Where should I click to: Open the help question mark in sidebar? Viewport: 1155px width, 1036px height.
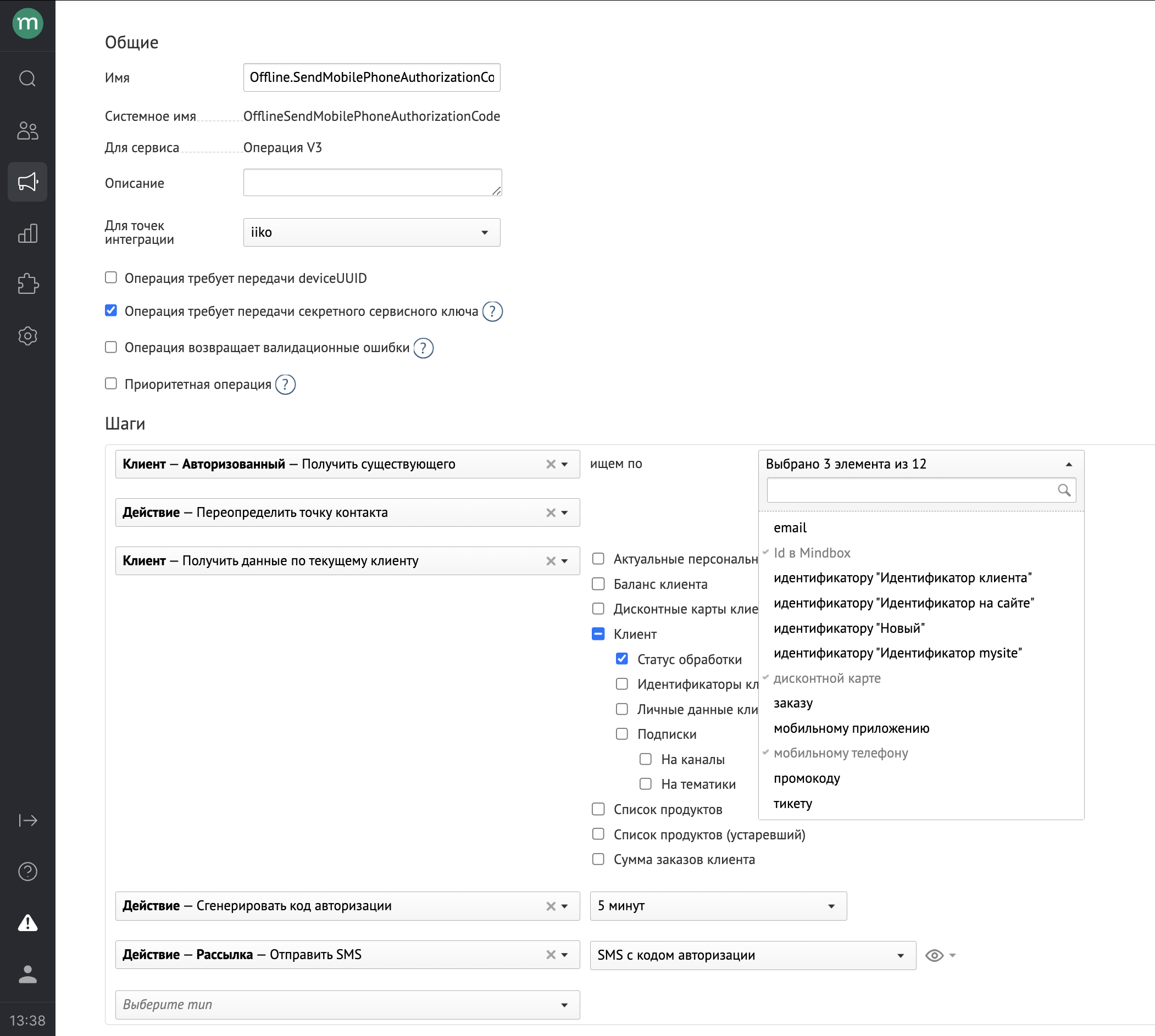(x=27, y=872)
